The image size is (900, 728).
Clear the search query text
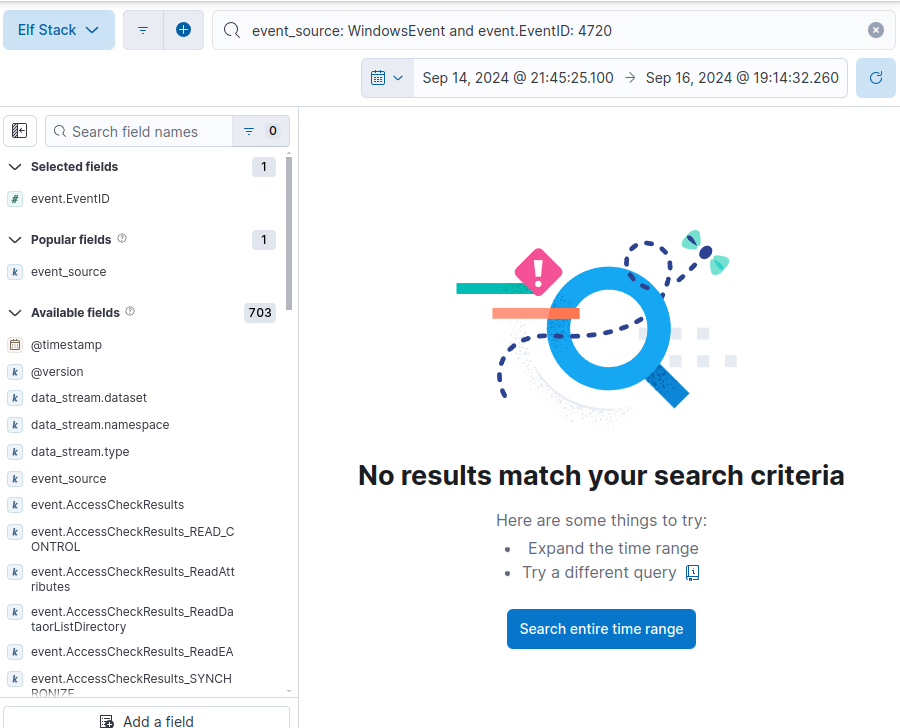point(875,30)
